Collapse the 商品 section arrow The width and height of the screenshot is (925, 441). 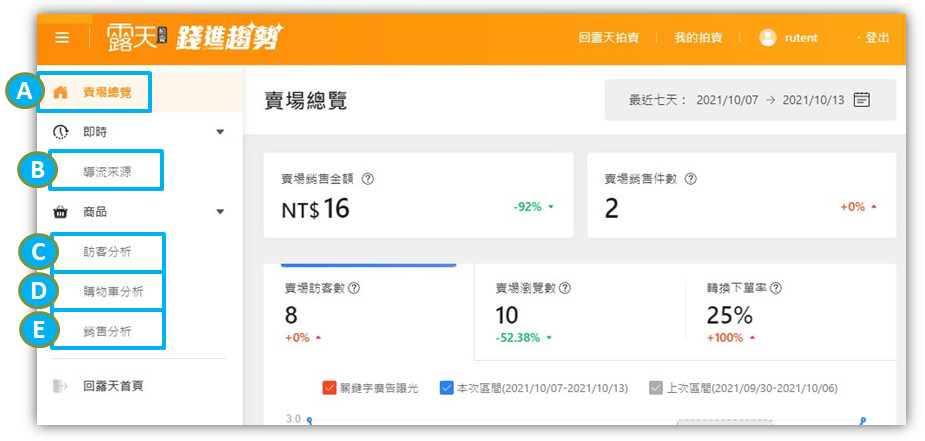220,211
